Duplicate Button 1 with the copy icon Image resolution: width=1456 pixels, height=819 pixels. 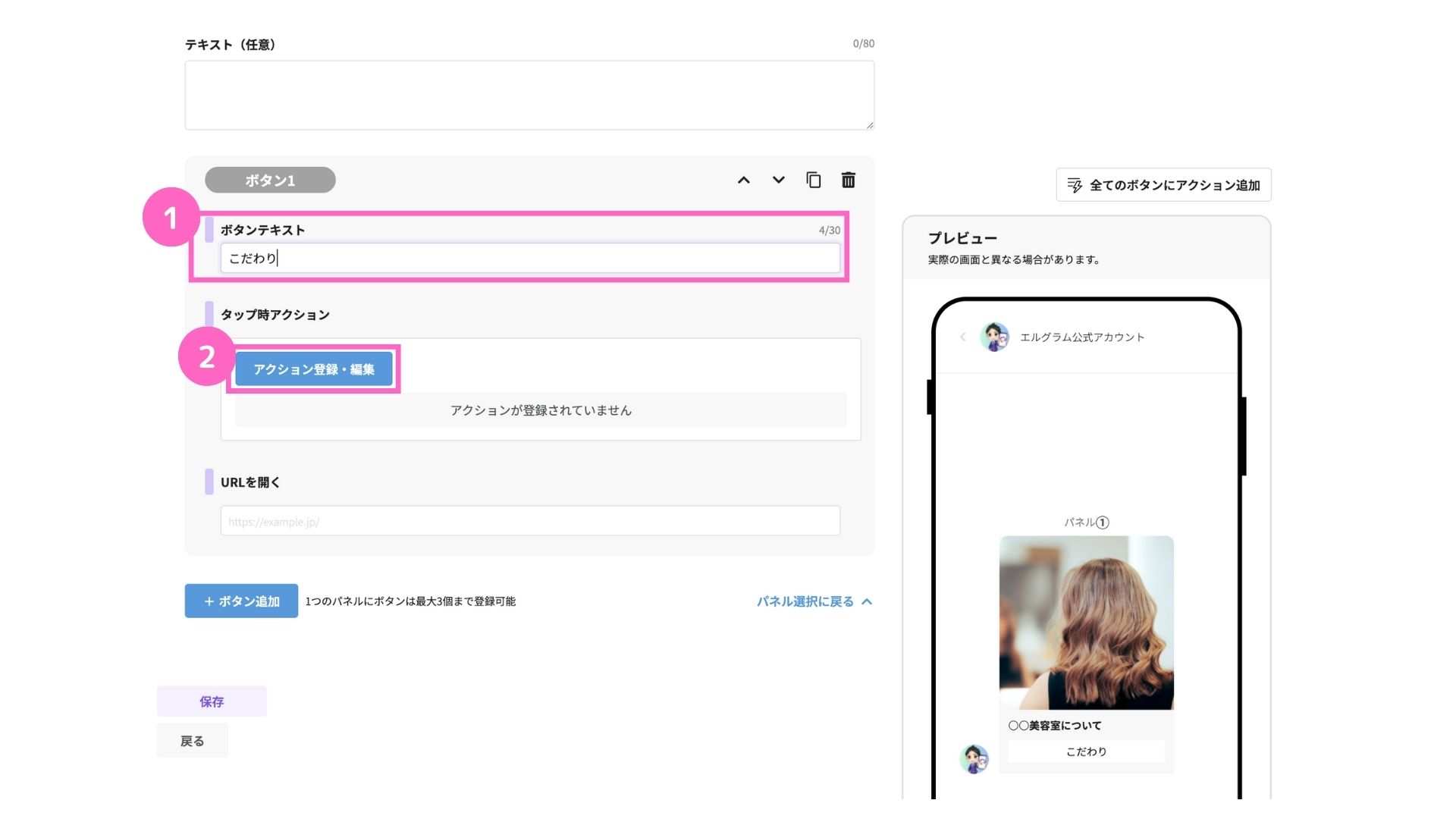tap(814, 180)
